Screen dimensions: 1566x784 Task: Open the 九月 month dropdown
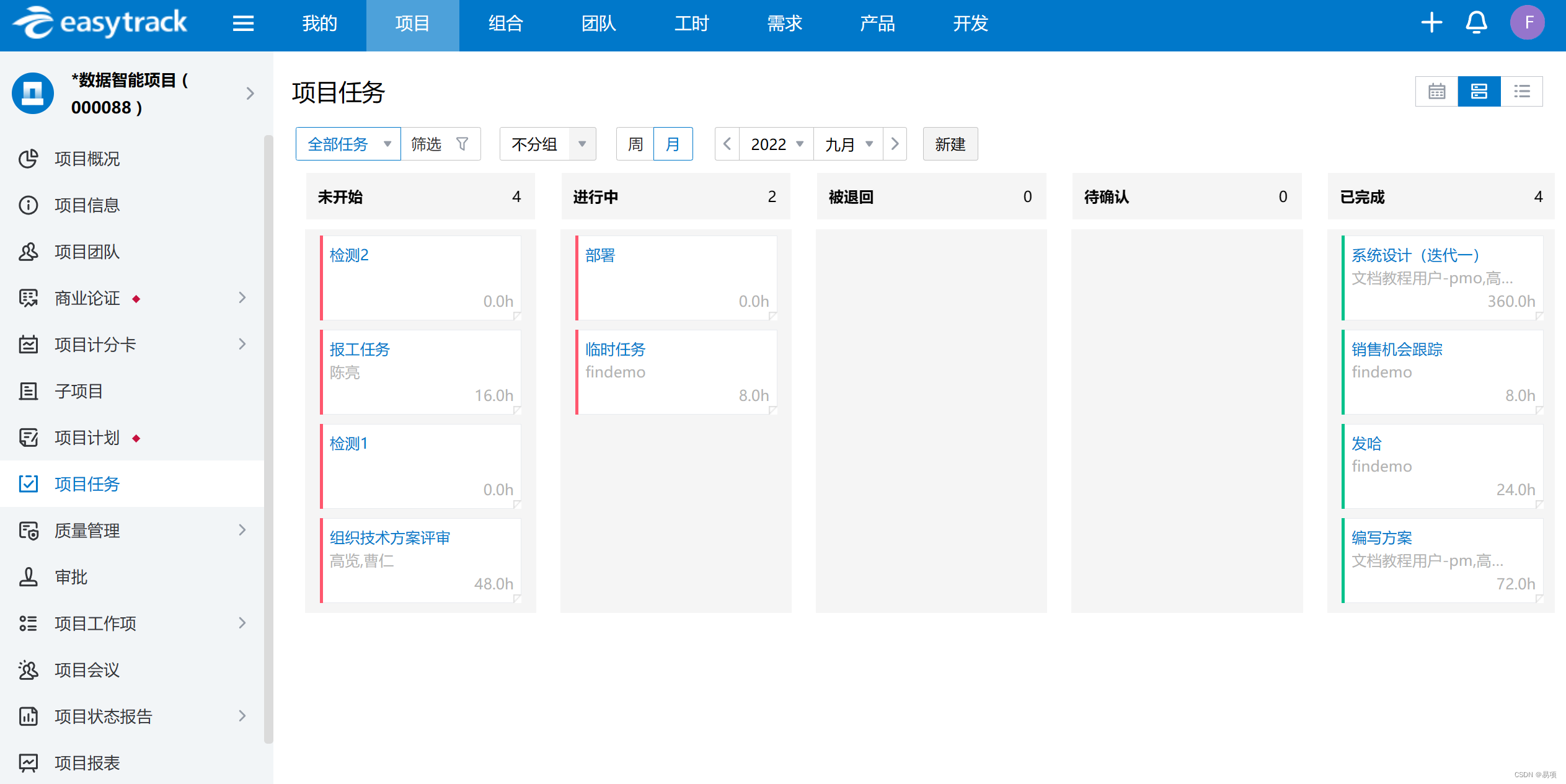(849, 144)
